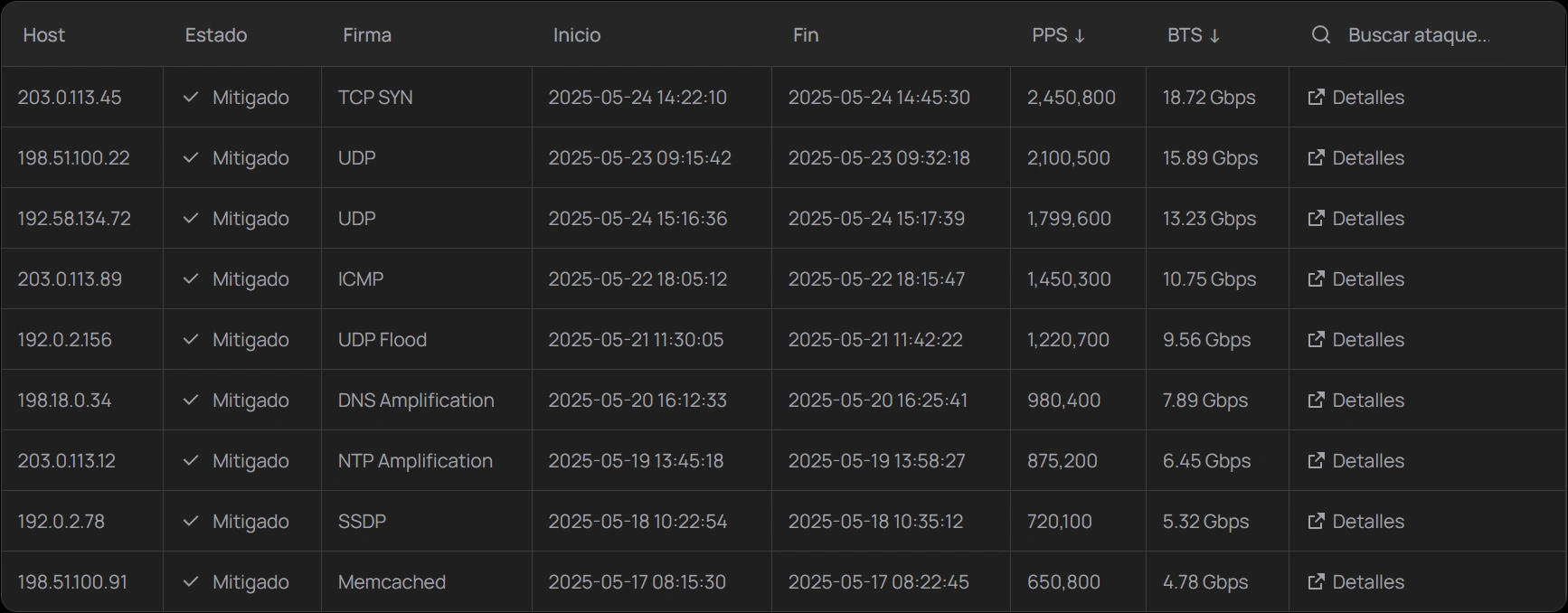The height and width of the screenshot is (613, 1568).
Task: Click external-link icon for host 198.51.100.22
Action: coord(1316,157)
